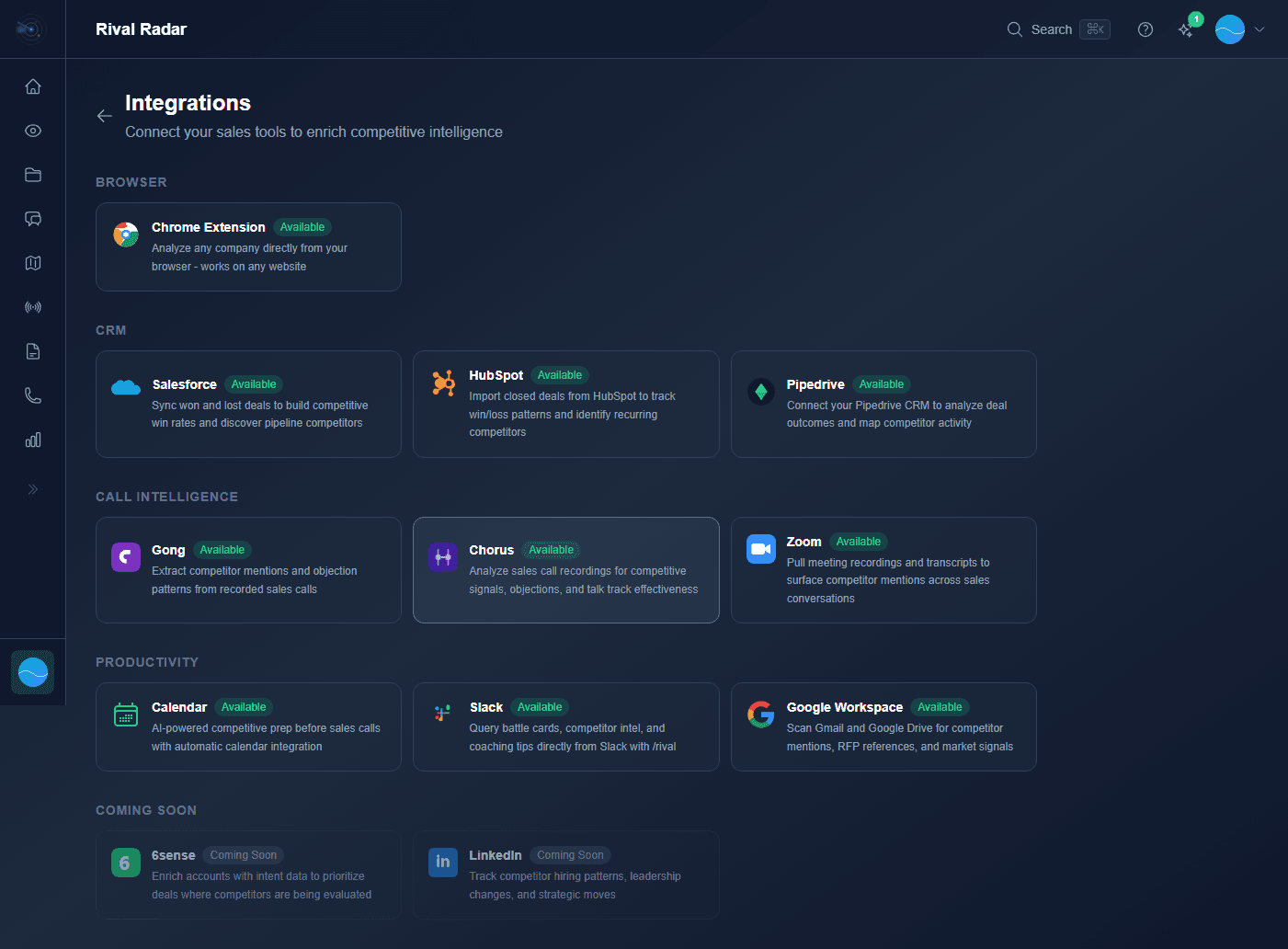This screenshot has height=949, width=1288.
Task: Click the phone calls icon in the sidebar
Action: pyautogui.click(x=32, y=394)
